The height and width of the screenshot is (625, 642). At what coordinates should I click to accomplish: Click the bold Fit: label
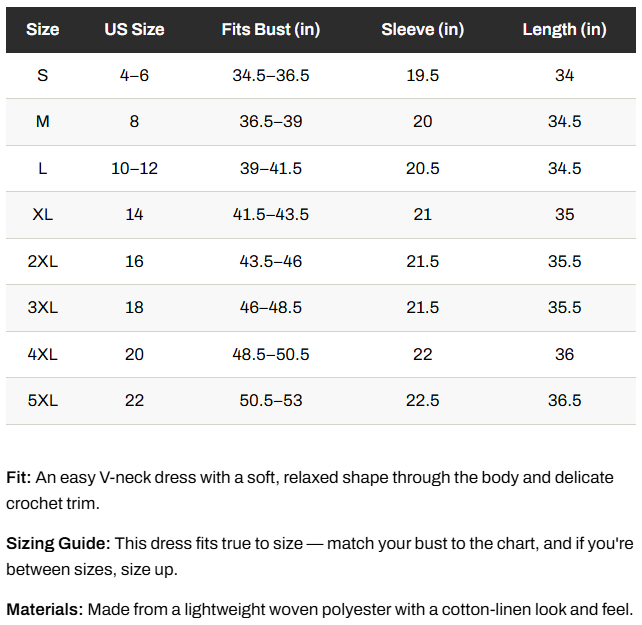tap(18, 478)
